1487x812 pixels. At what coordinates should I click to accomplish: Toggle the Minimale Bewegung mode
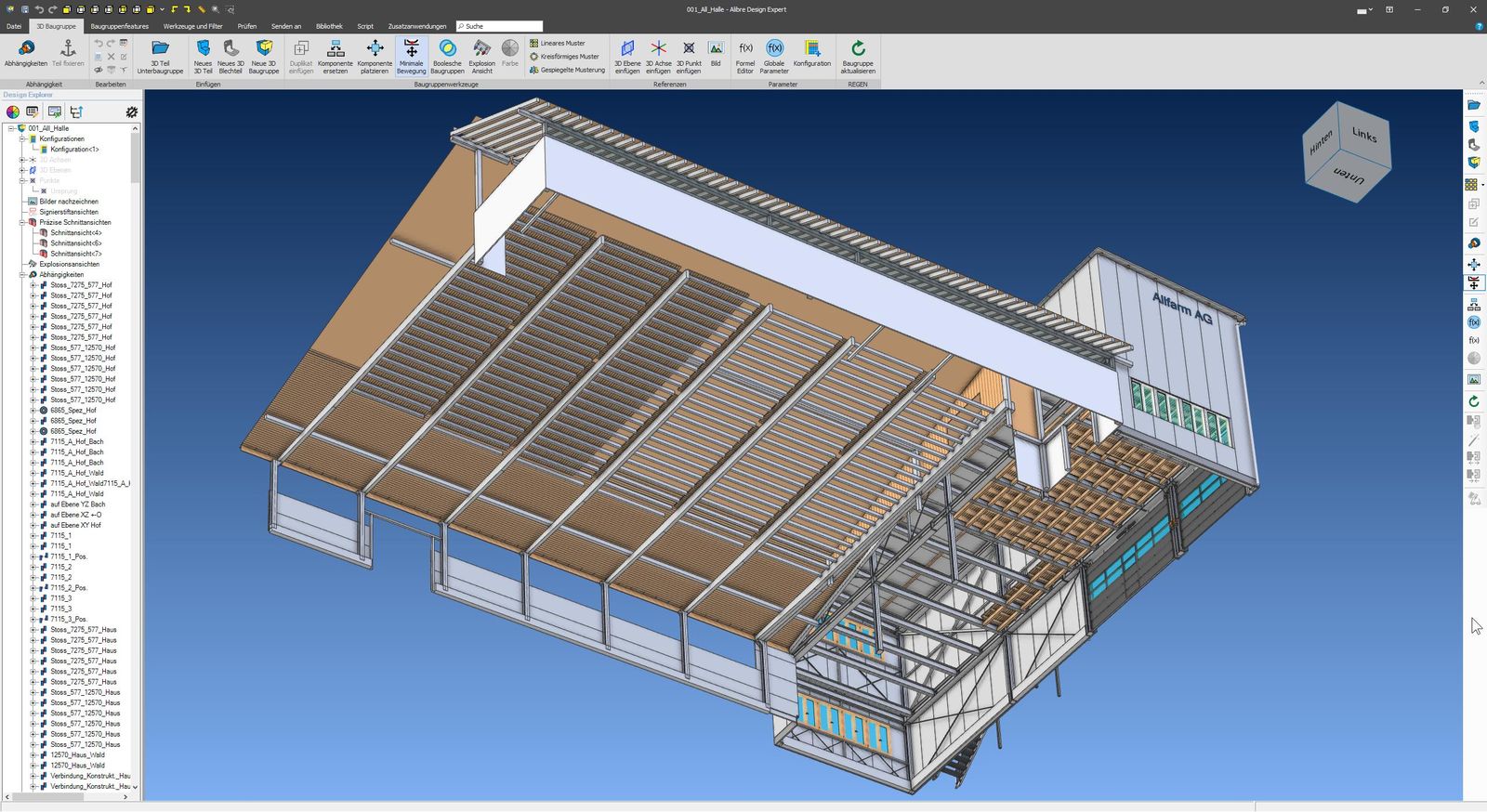[411, 56]
